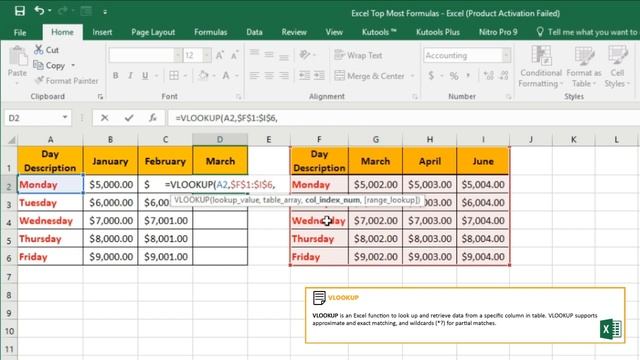Click the Fill Color bucket
The image size is (640, 360).
click(203, 76)
